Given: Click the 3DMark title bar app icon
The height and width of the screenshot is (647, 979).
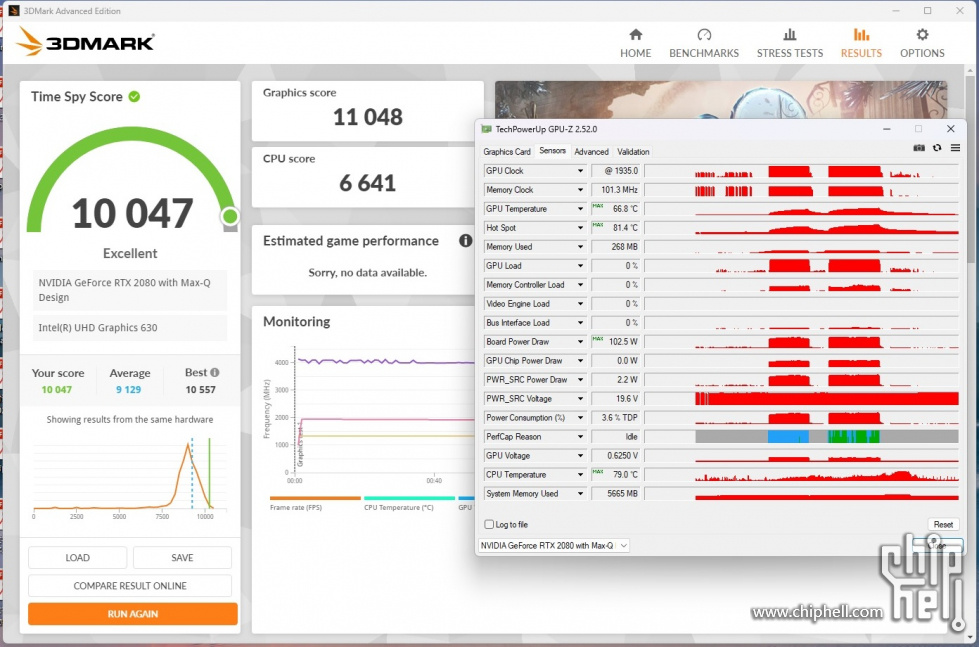Looking at the screenshot, I should (13, 11).
